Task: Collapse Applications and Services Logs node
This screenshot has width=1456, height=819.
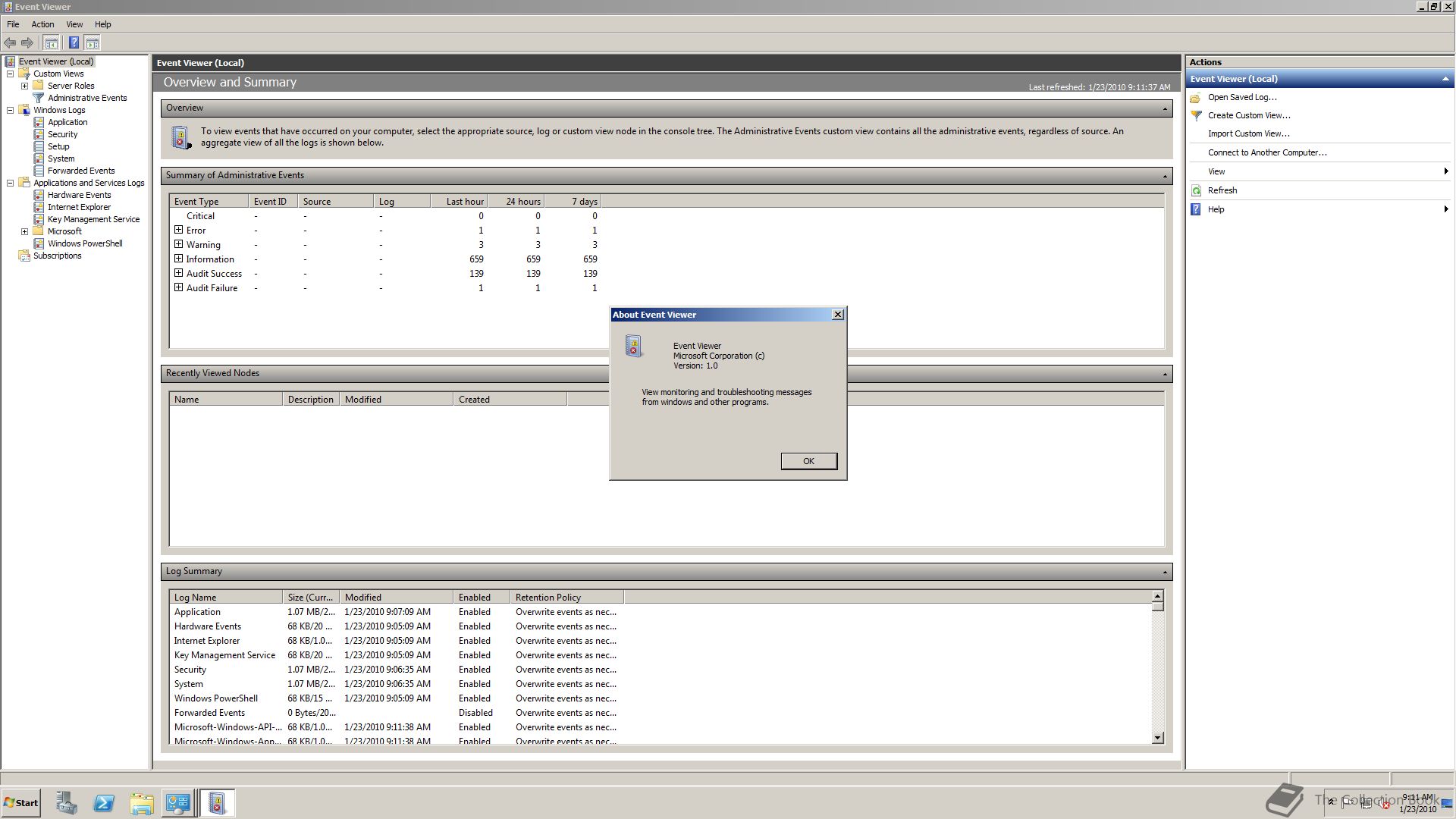Action: (10, 183)
